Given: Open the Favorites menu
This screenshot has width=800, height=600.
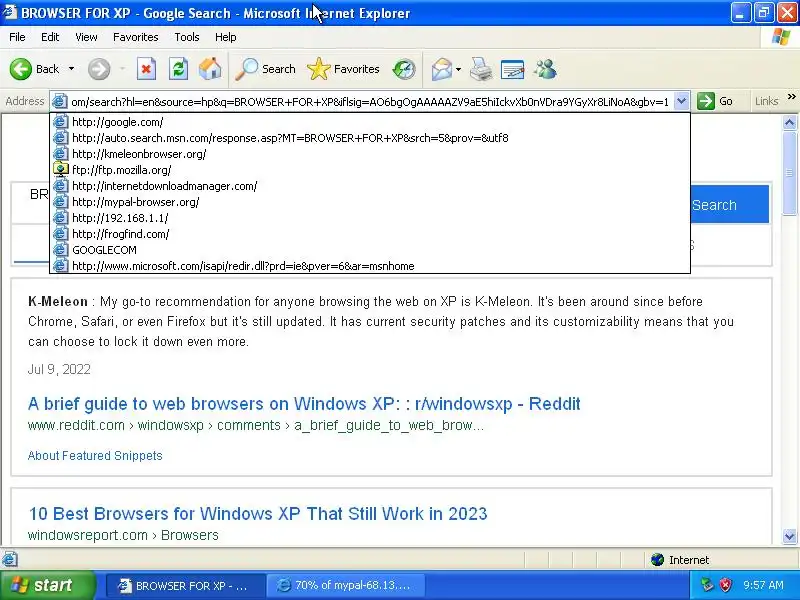Looking at the screenshot, I should (136, 37).
